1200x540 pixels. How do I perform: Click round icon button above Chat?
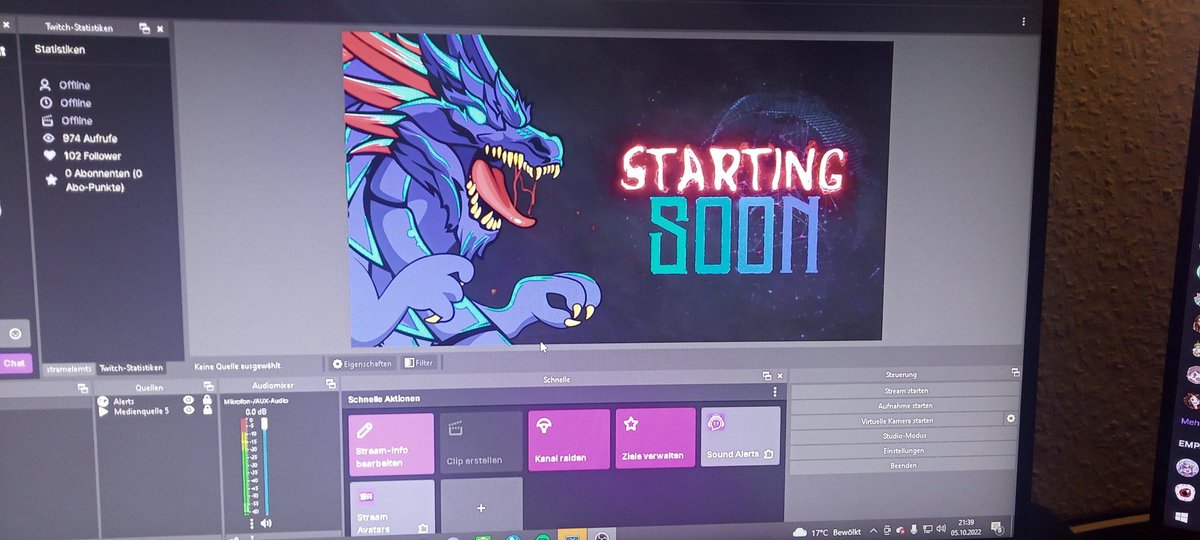click(14, 333)
